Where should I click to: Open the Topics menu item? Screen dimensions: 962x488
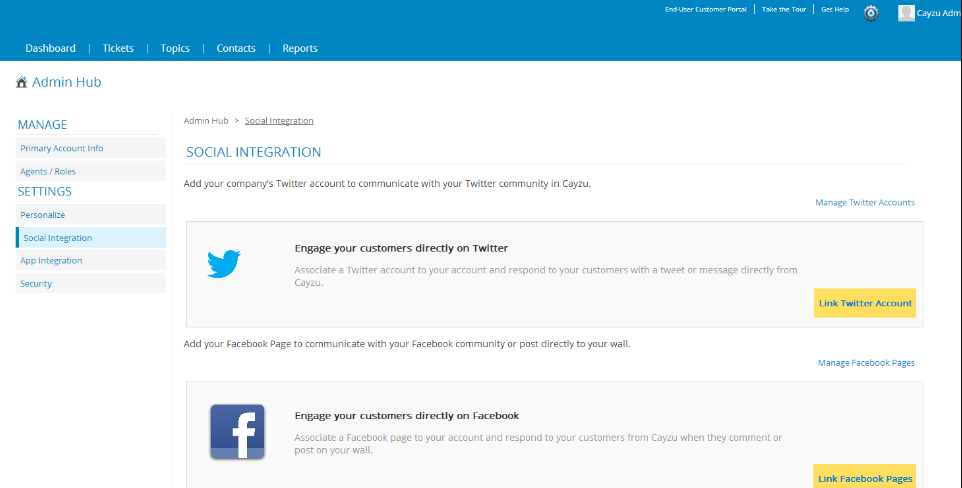click(x=175, y=48)
